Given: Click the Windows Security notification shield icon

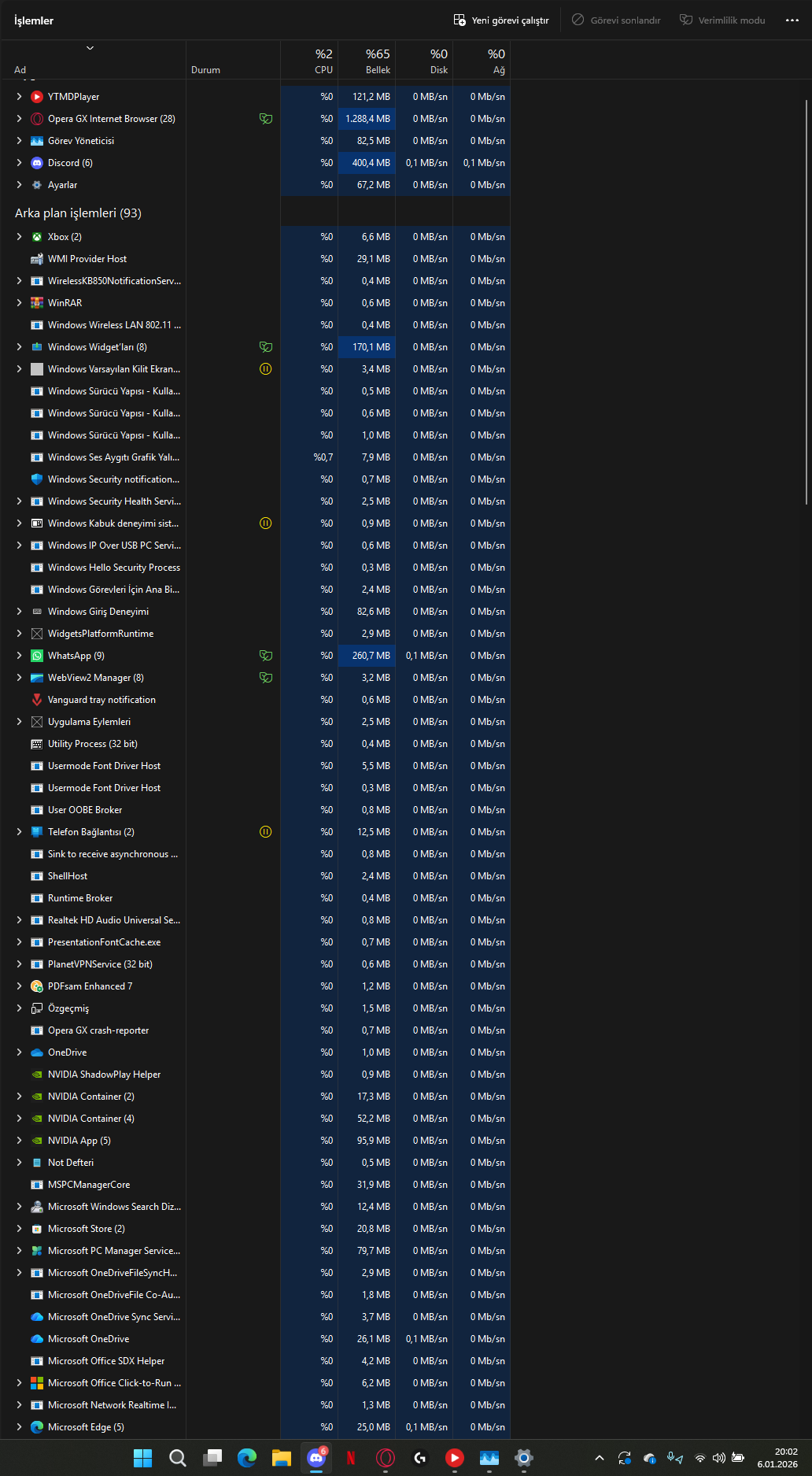Looking at the screenshot, I should pyautogui.click(x=37, y=479).
